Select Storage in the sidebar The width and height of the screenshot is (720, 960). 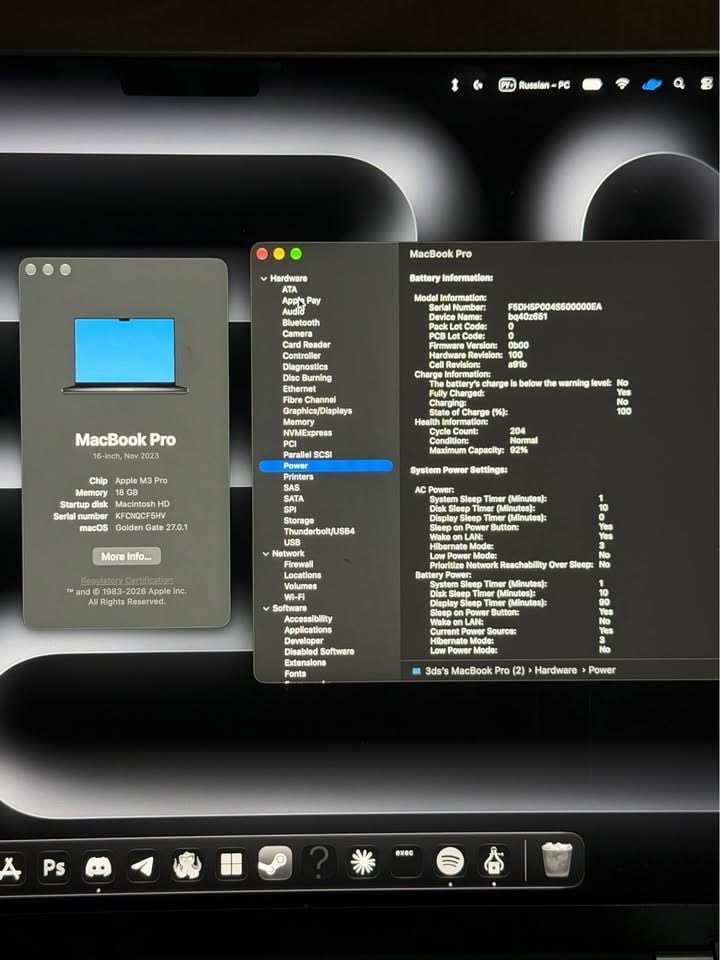tap(299, 520)
